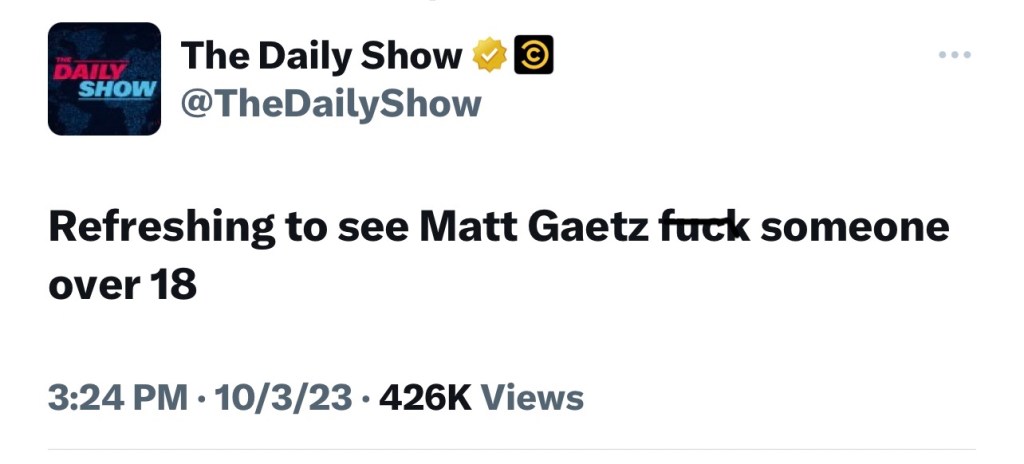1024x464 pixels.
Task: Open the @TheDailyShow handle link
Action: click(x=331, y=103)
